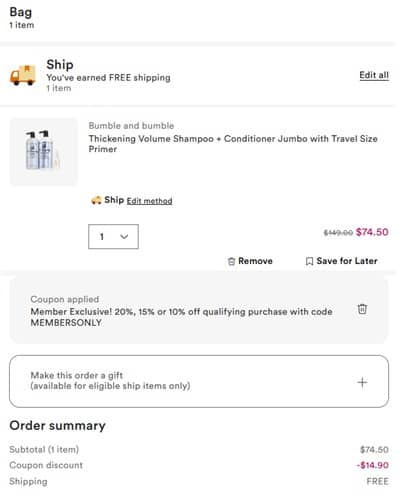Open the Bumble and bumble brand link
The width and height of the screenshot is (400, 500).
131,126
